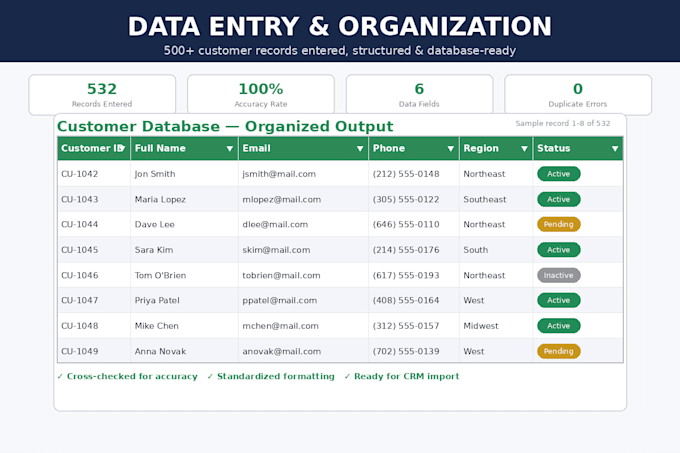Select email ppatel@mail.com
Image resolution: width=680 pixels, height=453 pixels.
(x=279, y=300)
